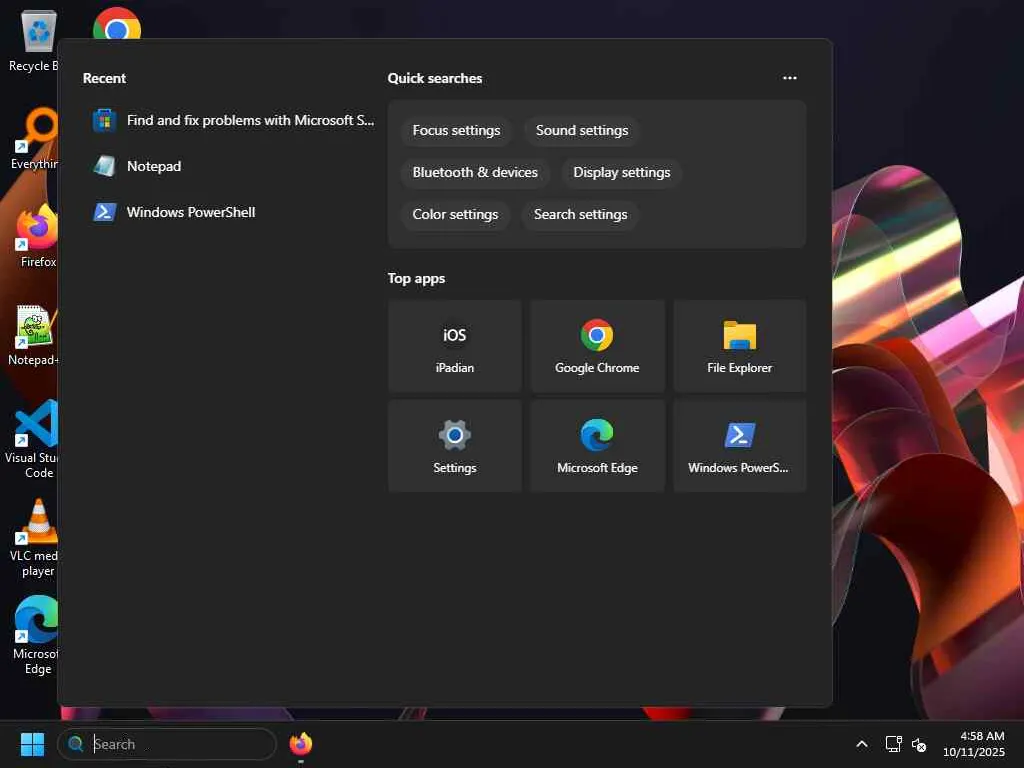Select the Focus settings quick search
Image resolution: width=1024 pixels, height=768 pixels.
pos(456,131)
